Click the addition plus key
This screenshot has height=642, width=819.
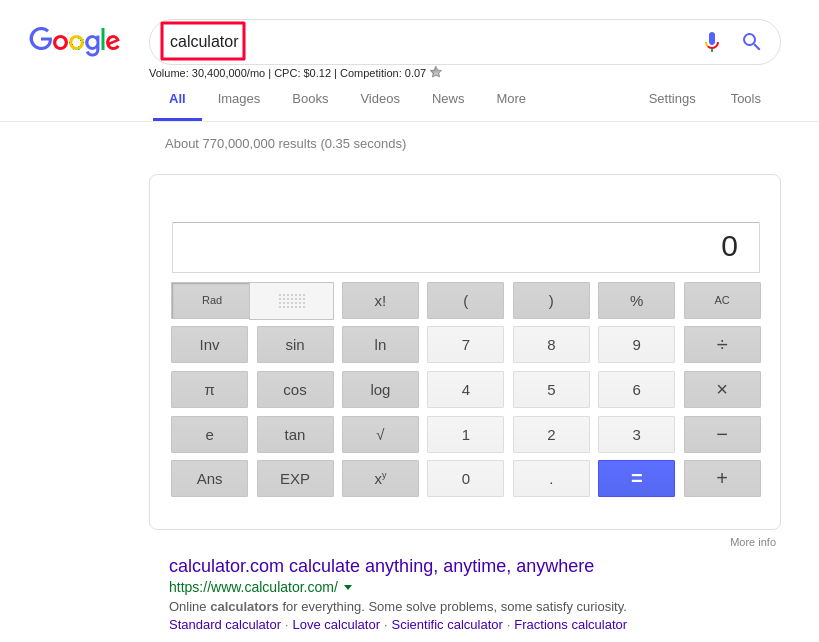pyautogui.click(x=722, y=478)
